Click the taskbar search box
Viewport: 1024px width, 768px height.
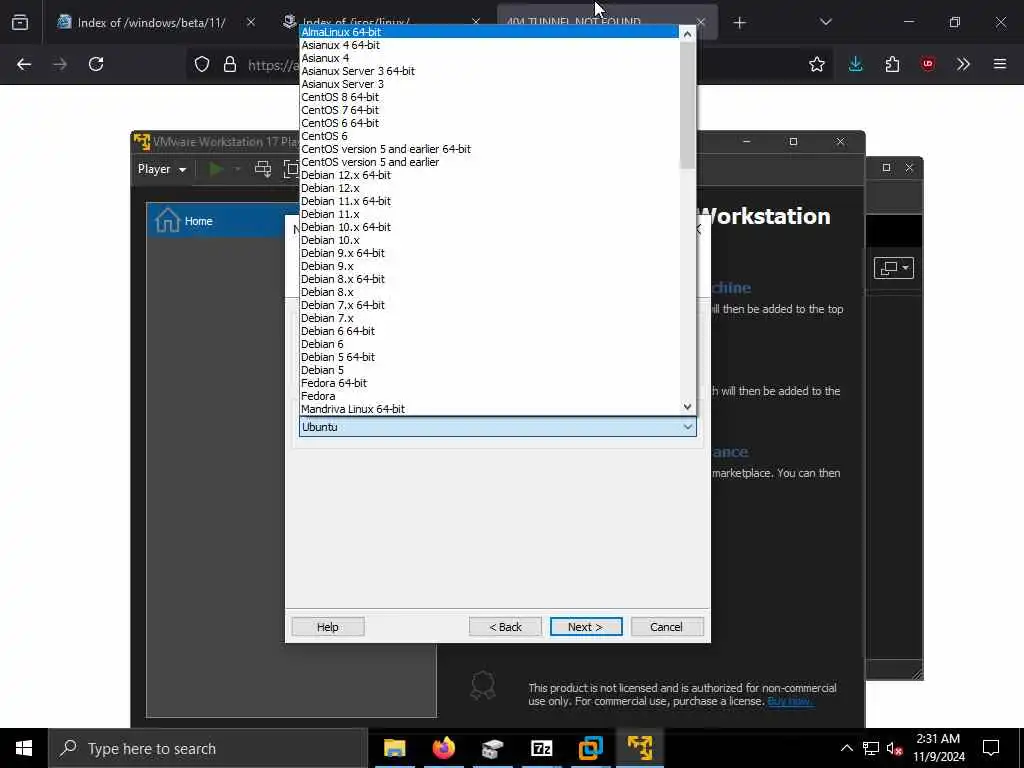[208, 748]
